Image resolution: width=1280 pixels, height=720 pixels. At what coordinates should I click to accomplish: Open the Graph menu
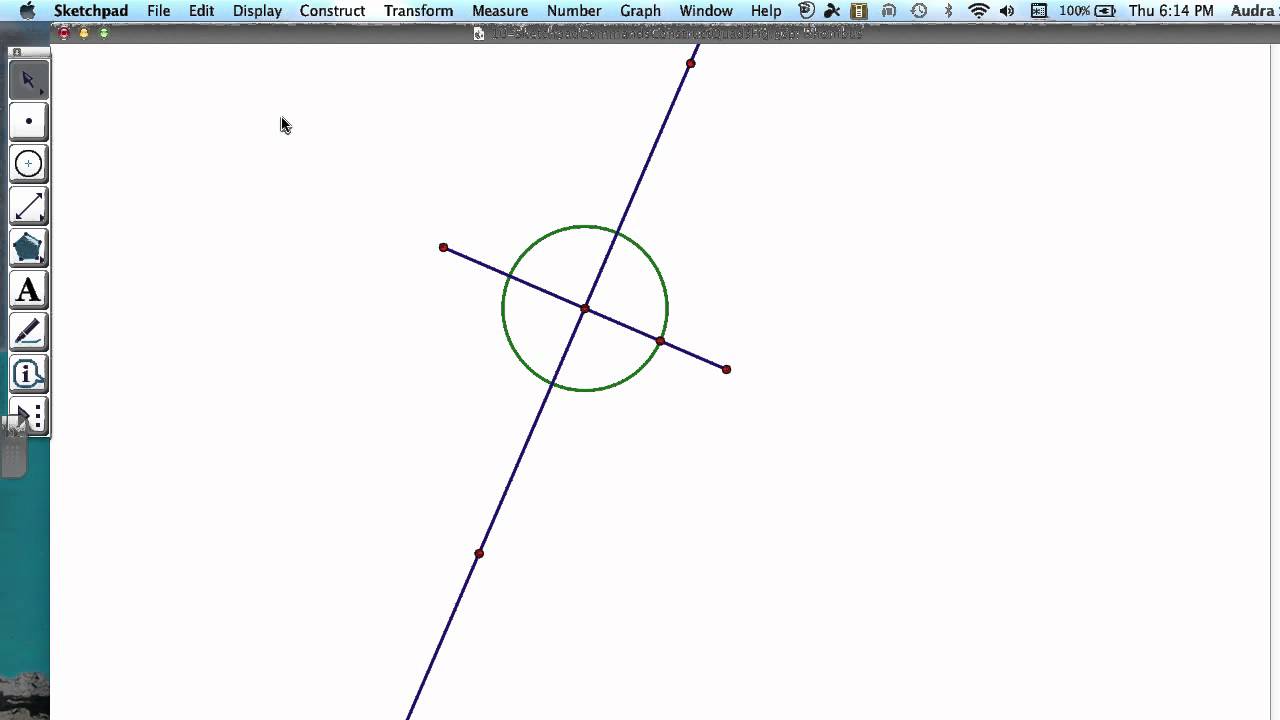640,11
